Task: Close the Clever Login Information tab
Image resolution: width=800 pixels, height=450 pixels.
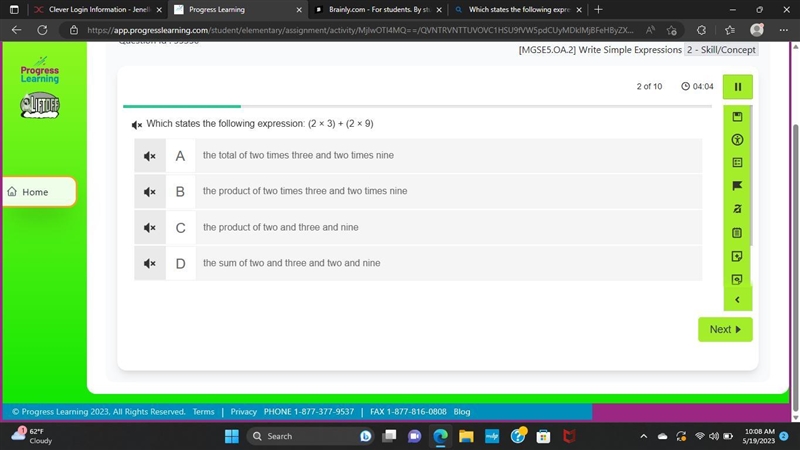Action: tap(159, 10)
